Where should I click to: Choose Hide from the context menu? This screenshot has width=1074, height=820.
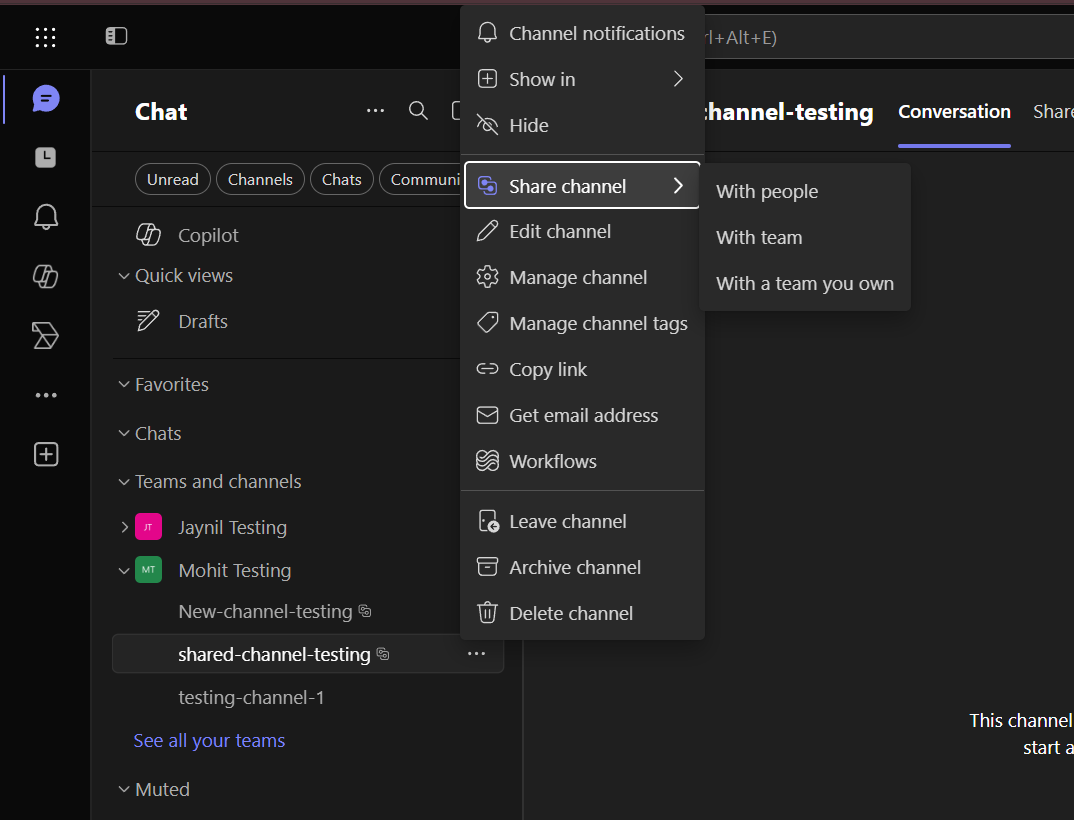pos(582,125)
